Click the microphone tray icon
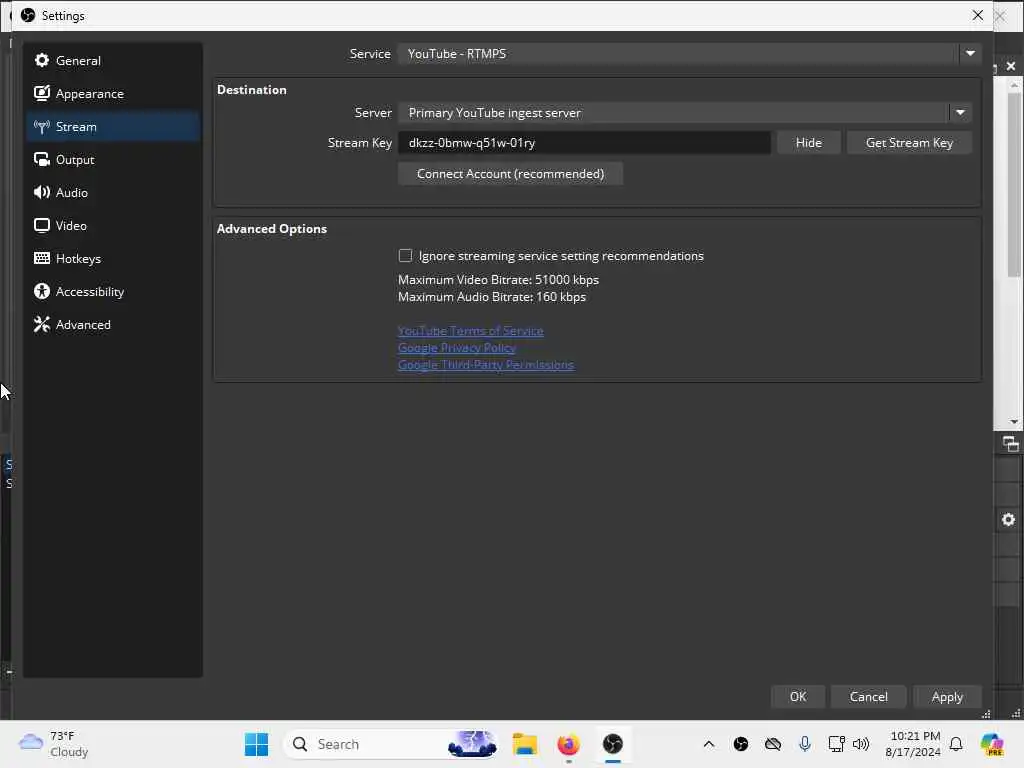1024x768 pixels. (x=805, y=744)
